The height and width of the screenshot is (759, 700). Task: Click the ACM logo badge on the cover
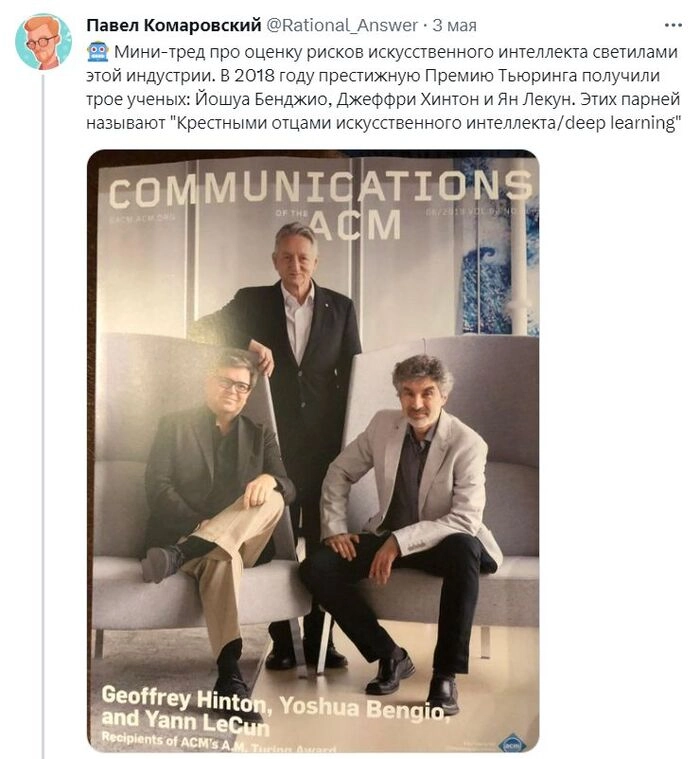[x=511, y=741]
